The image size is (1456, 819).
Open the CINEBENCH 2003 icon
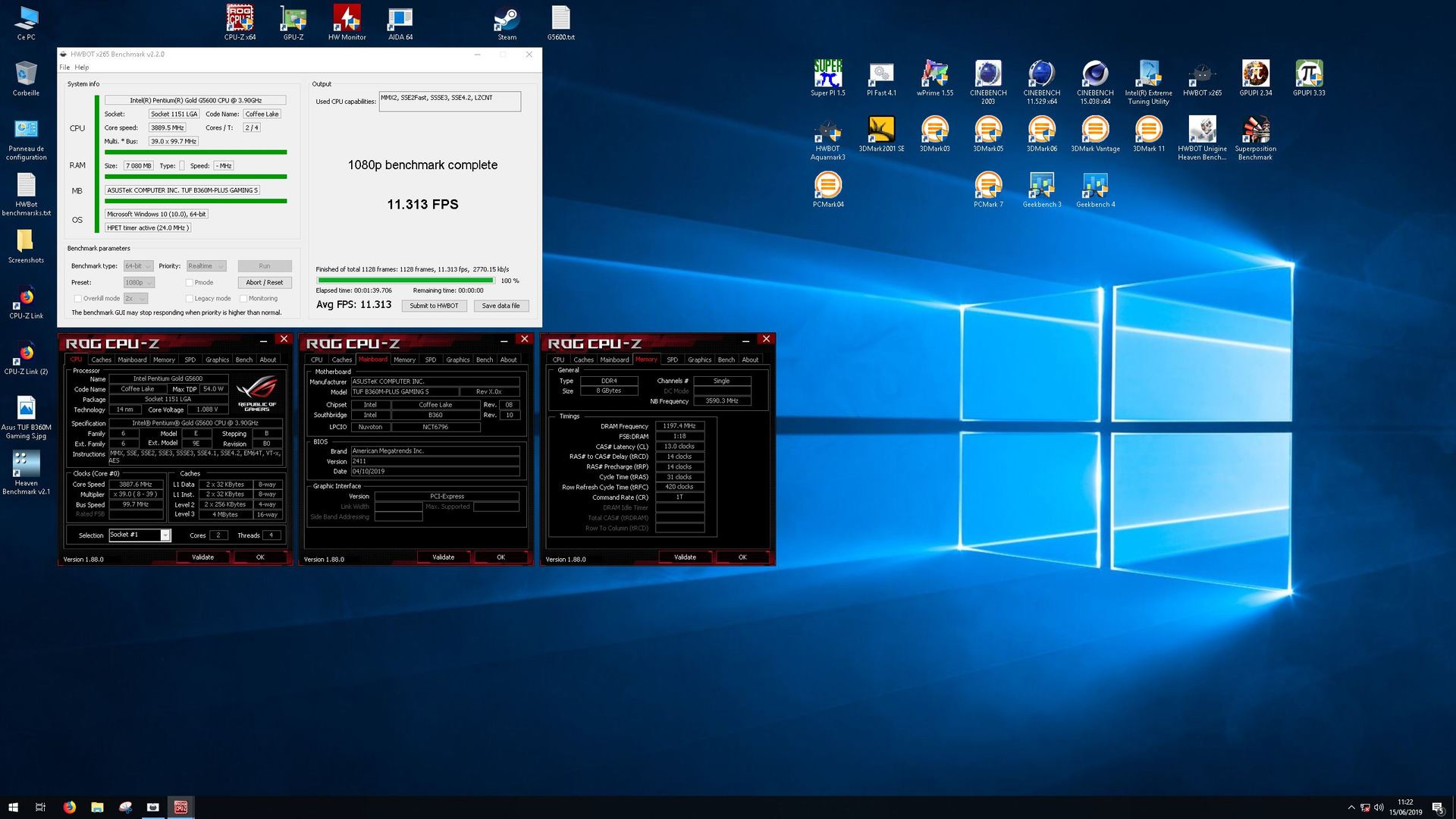(988, 82)
